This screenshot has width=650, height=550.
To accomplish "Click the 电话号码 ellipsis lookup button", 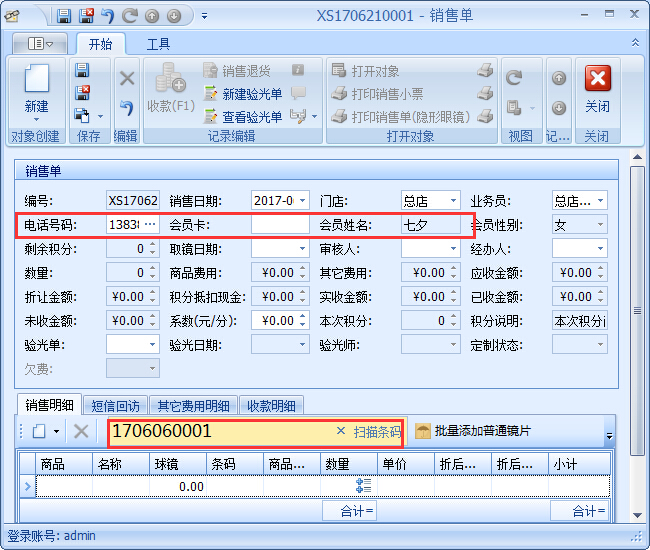I will tap(151, 225).
